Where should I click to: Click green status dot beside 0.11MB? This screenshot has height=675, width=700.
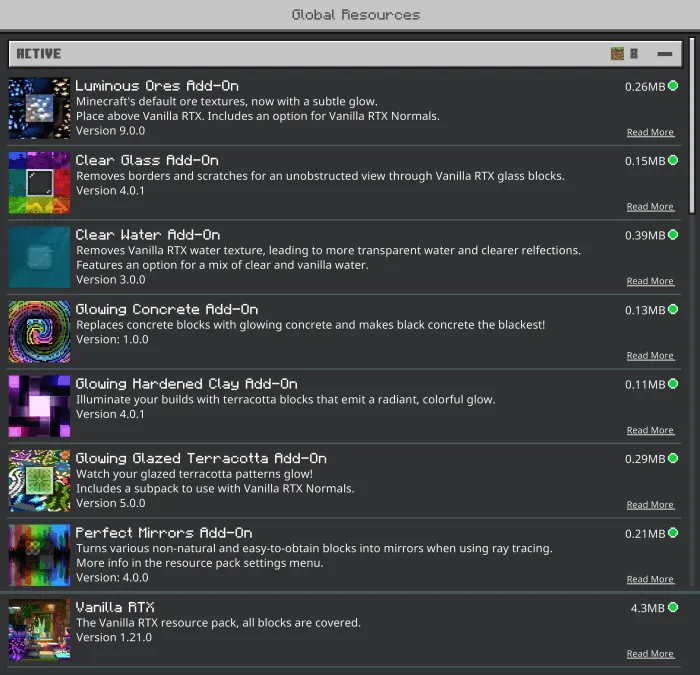point(673,384)
